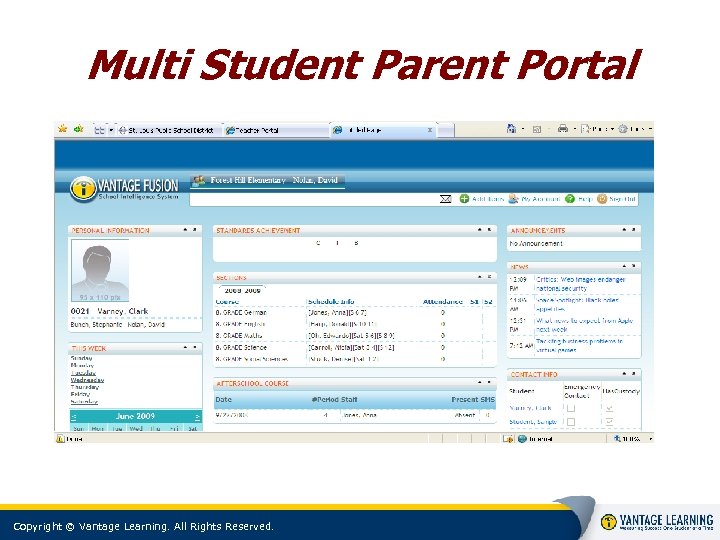Toggle Has Custody checkbox for Student, Sample
This screenshot has height=540, width=720.
[x=609, y=422]
